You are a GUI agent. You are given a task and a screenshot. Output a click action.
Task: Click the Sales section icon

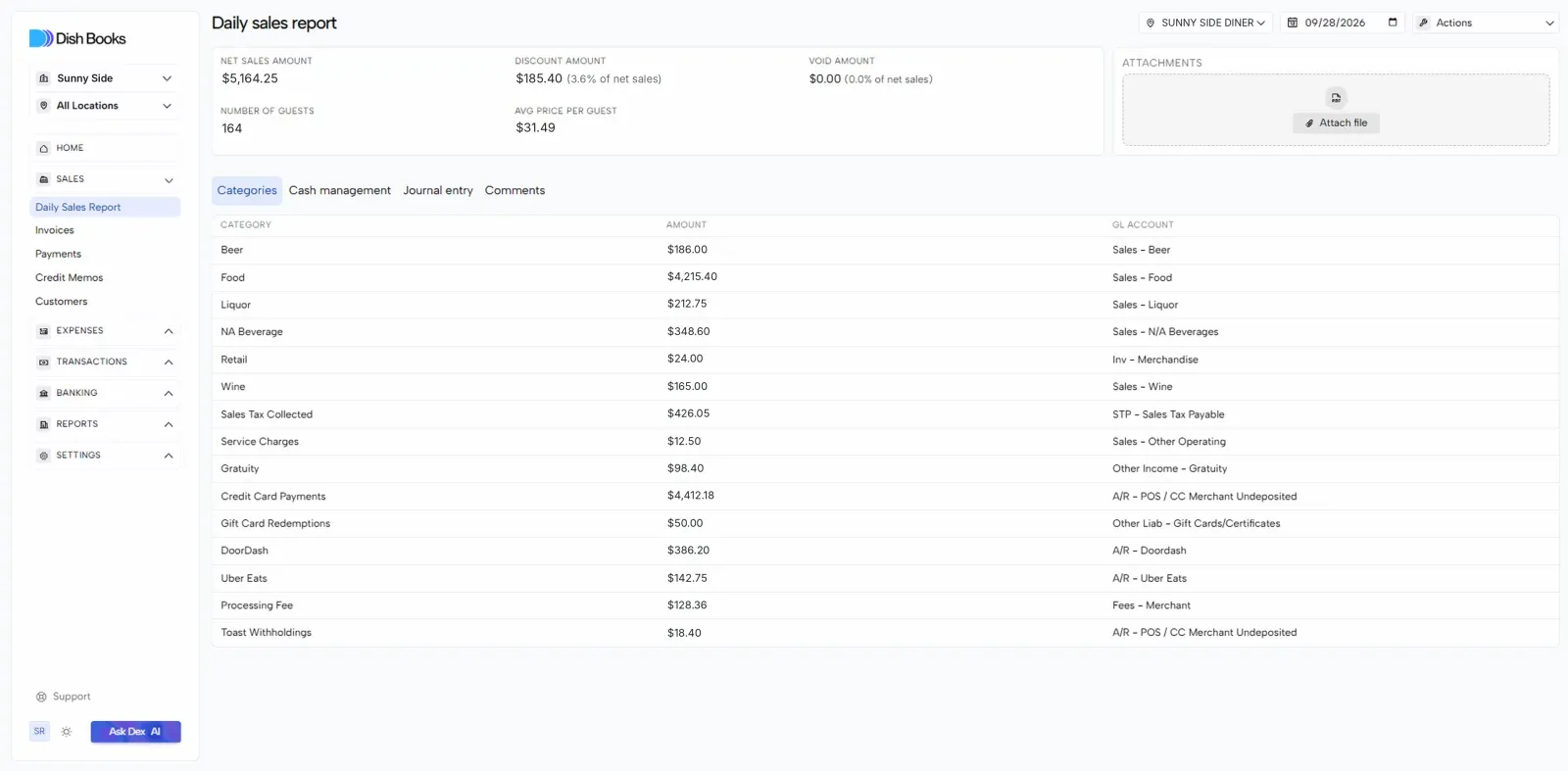pos(43,179)
